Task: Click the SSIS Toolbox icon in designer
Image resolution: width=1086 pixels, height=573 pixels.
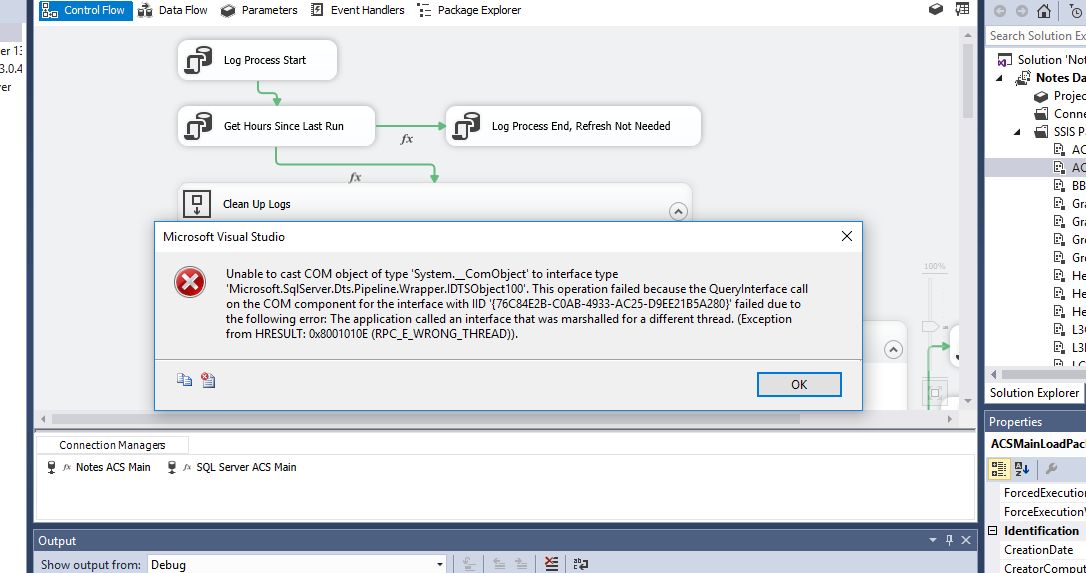Action: point(936,10)
